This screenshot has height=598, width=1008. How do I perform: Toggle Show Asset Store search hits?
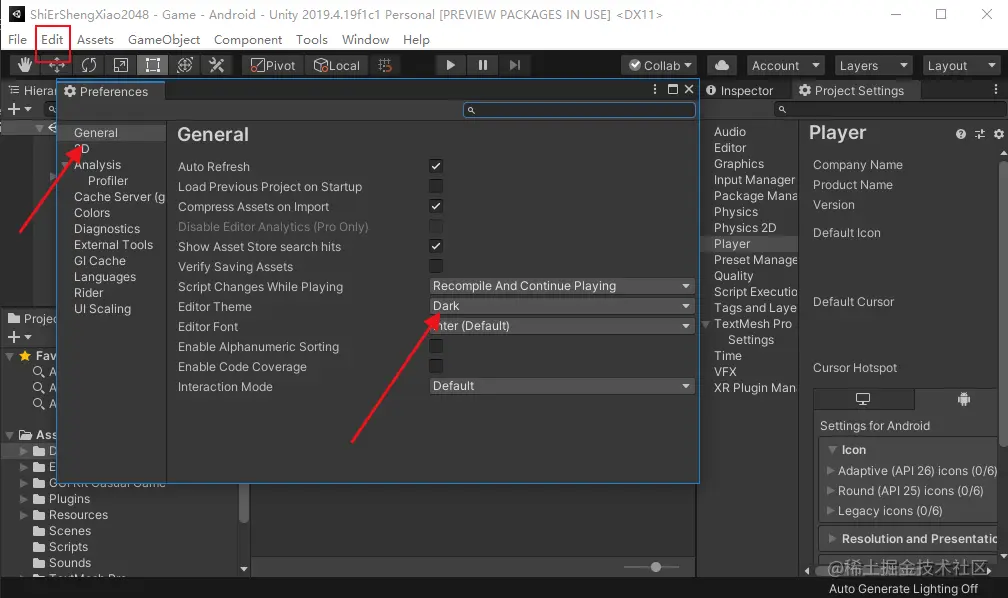[x=436, y=246]
